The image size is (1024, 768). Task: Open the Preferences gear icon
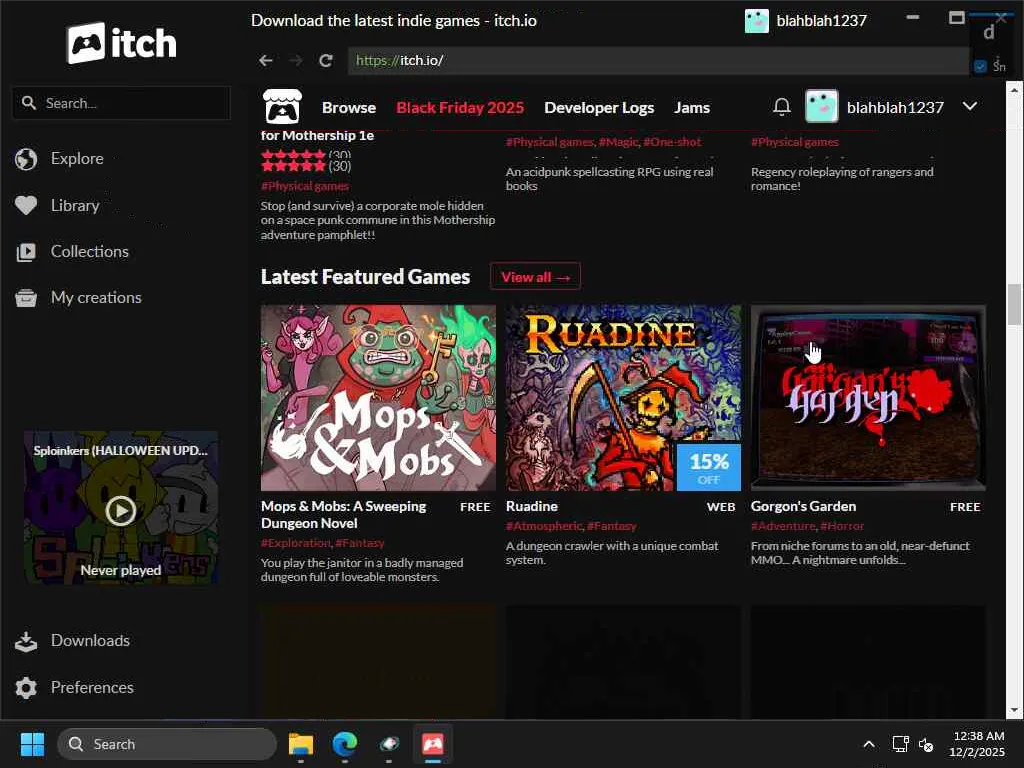pyautogui.click(x=26, y=688)
